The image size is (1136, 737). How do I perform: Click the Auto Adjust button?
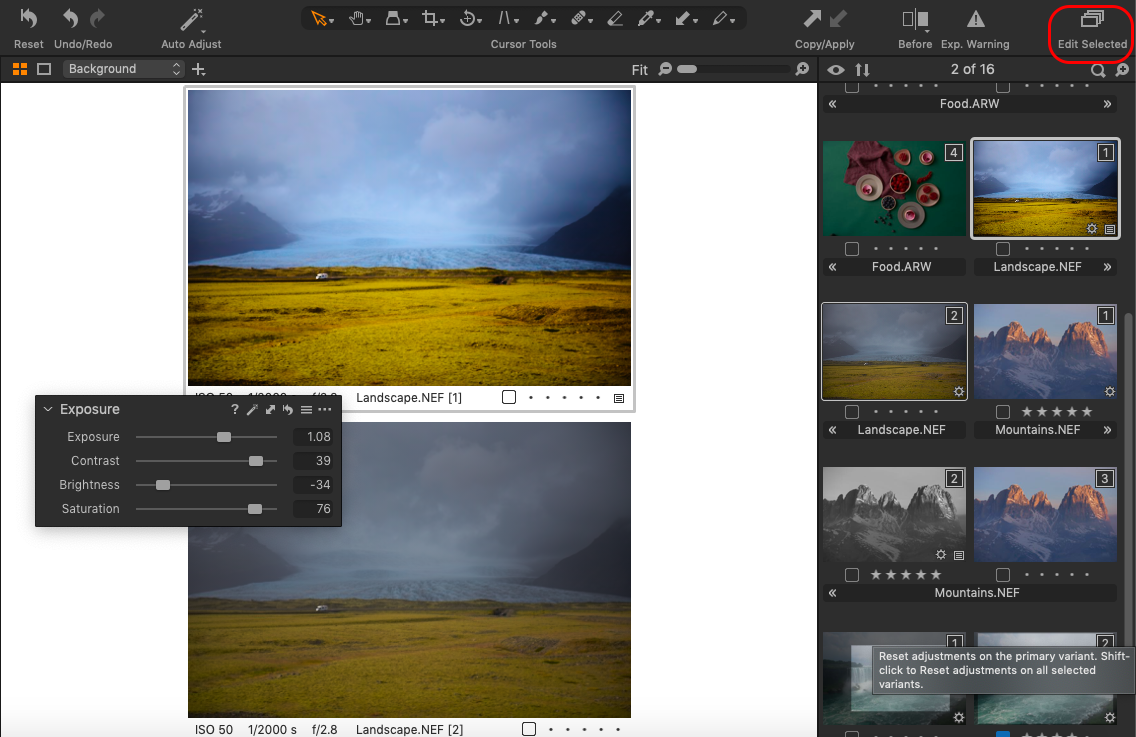[191, 29]
